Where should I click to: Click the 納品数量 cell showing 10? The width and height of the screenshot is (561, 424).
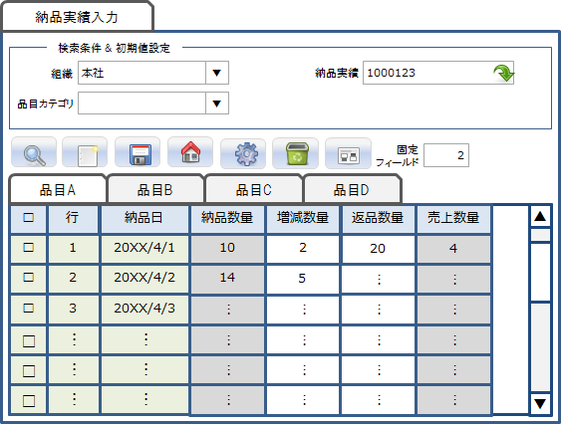[227, 249]
